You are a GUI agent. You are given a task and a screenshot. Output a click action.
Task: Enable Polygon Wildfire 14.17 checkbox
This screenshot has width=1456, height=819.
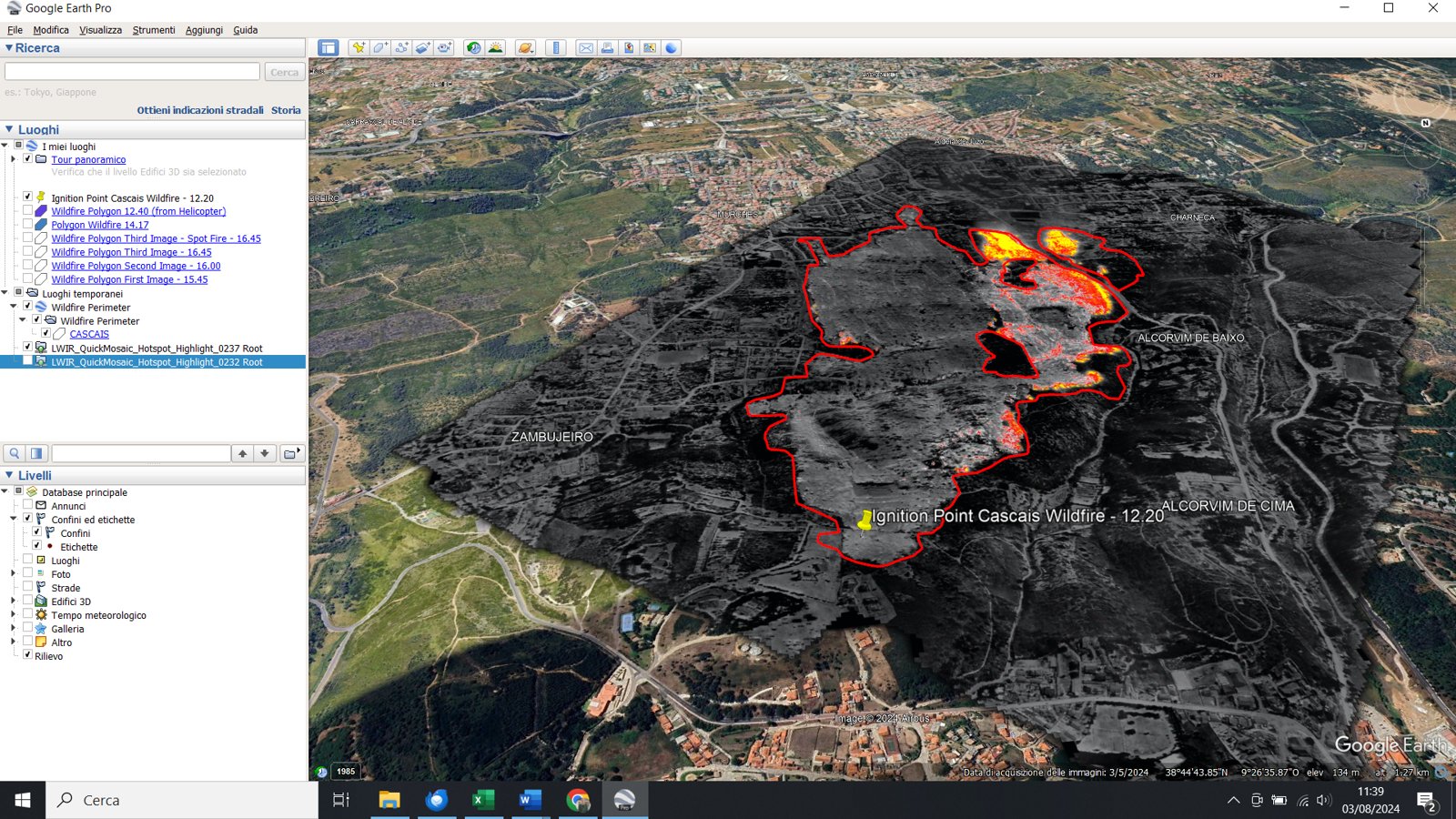(x=27, y=224)
